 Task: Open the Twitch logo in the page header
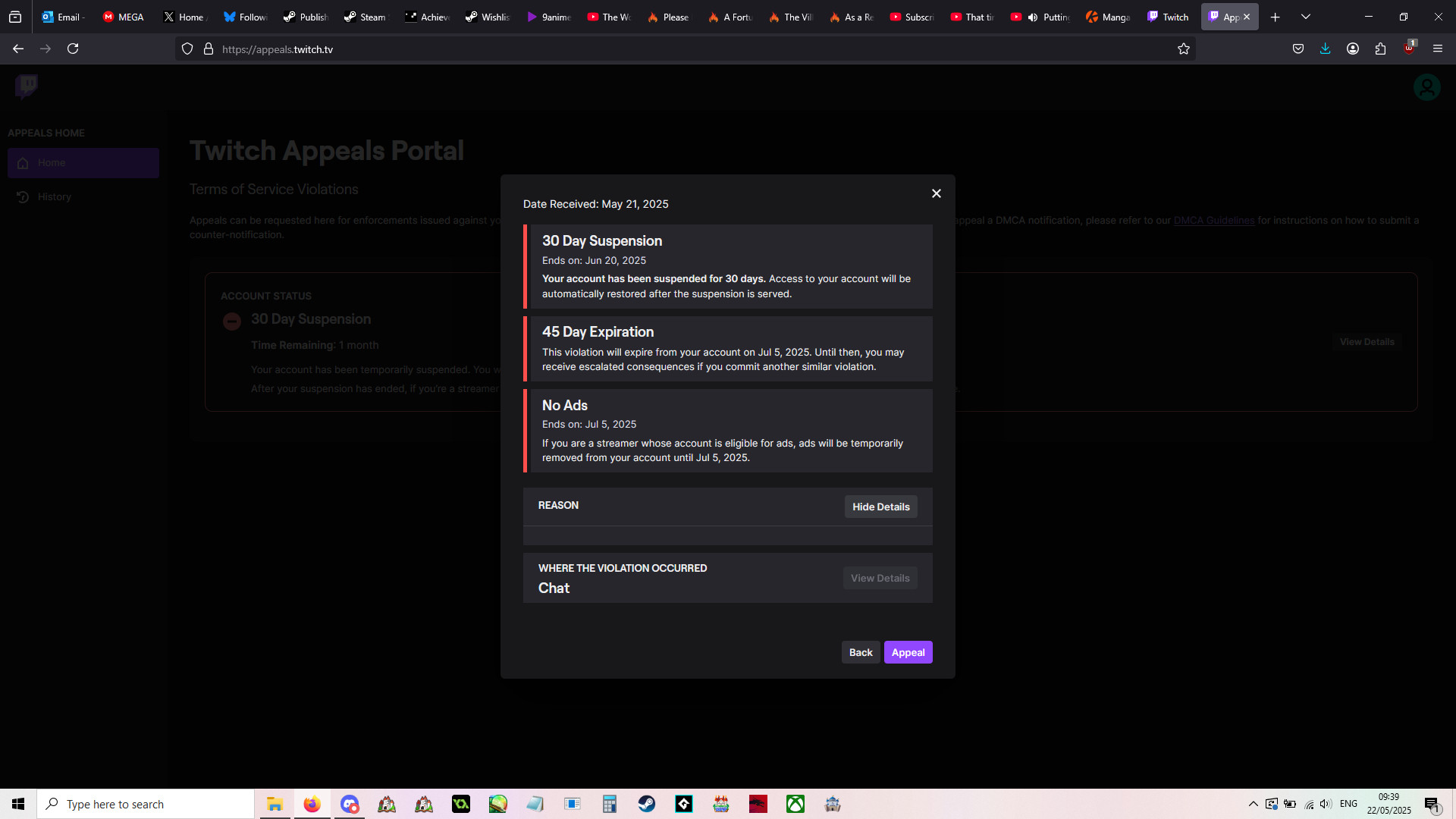click(x=27, y=86)
